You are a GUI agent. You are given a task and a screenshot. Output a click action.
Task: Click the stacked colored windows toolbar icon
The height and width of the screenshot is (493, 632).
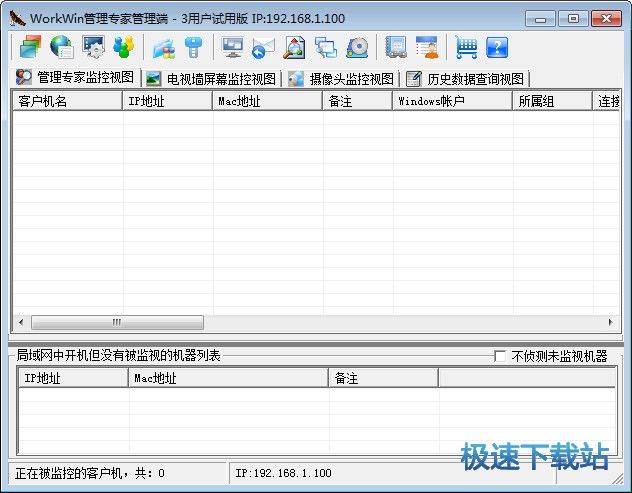[27, 46]
